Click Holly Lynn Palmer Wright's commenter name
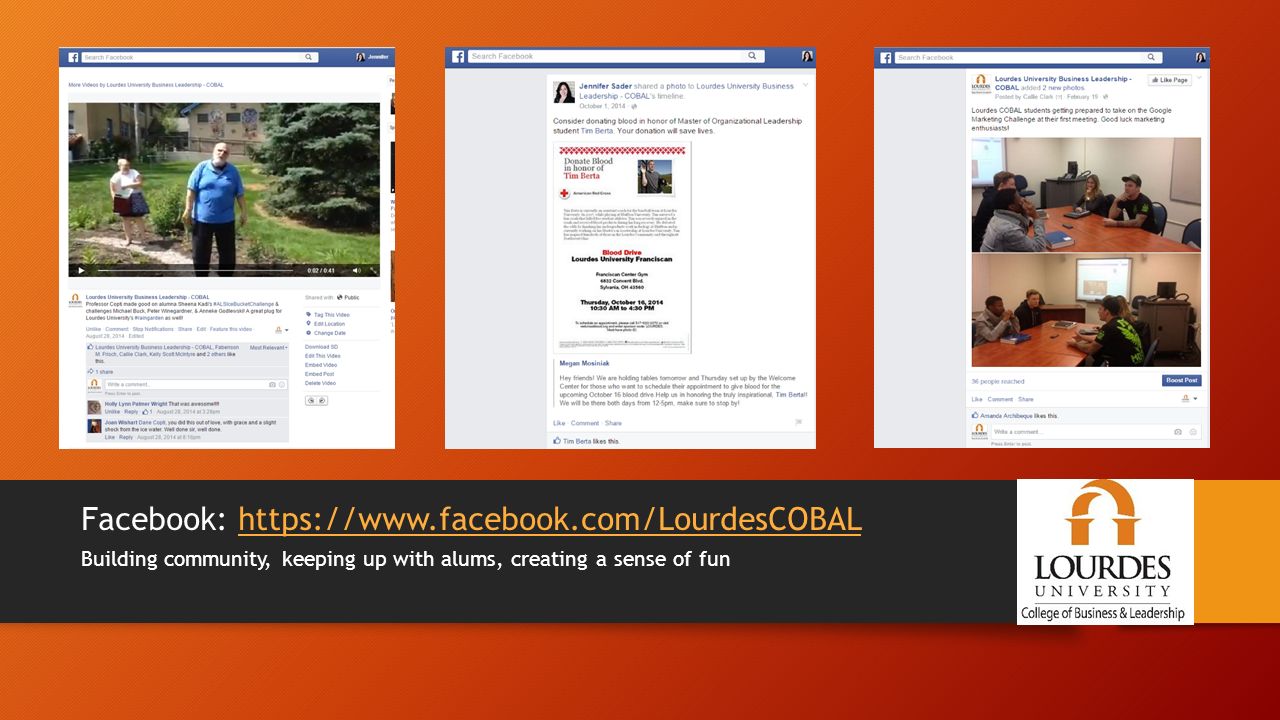Viewport: 1280px width, 720px height. (135, 404)
